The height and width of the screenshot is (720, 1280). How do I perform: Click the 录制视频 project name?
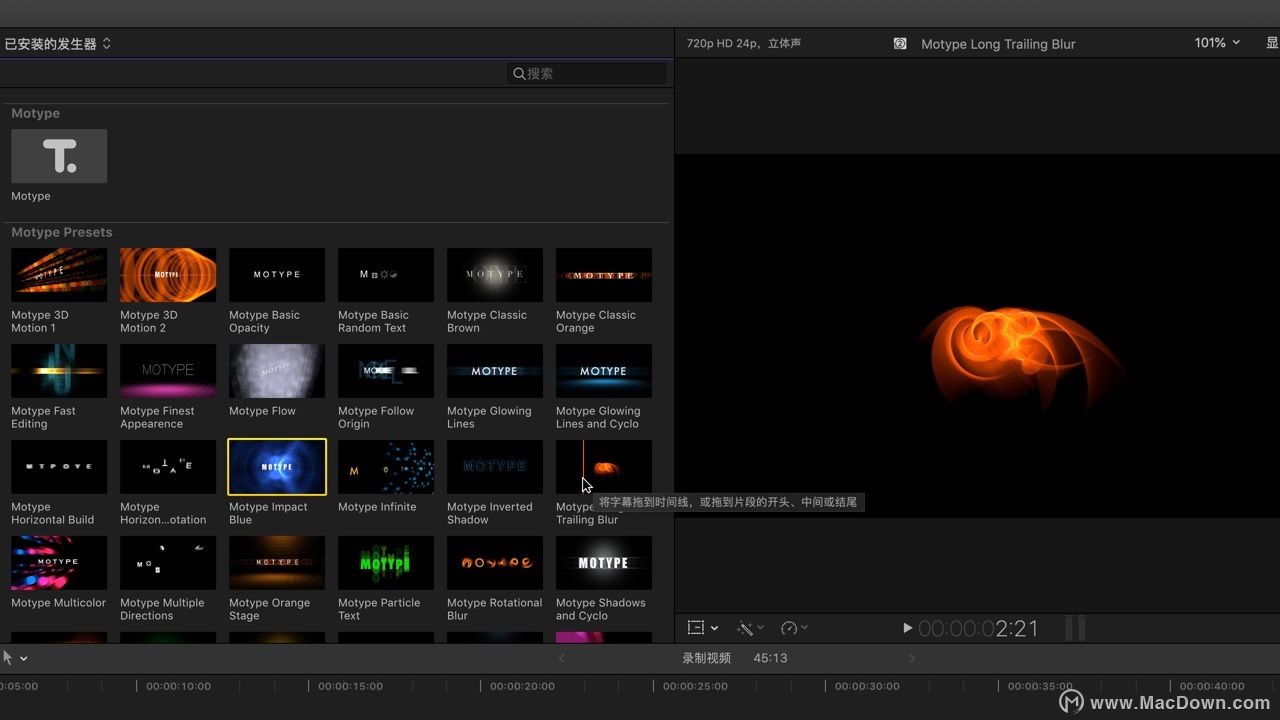pos(707,658)
